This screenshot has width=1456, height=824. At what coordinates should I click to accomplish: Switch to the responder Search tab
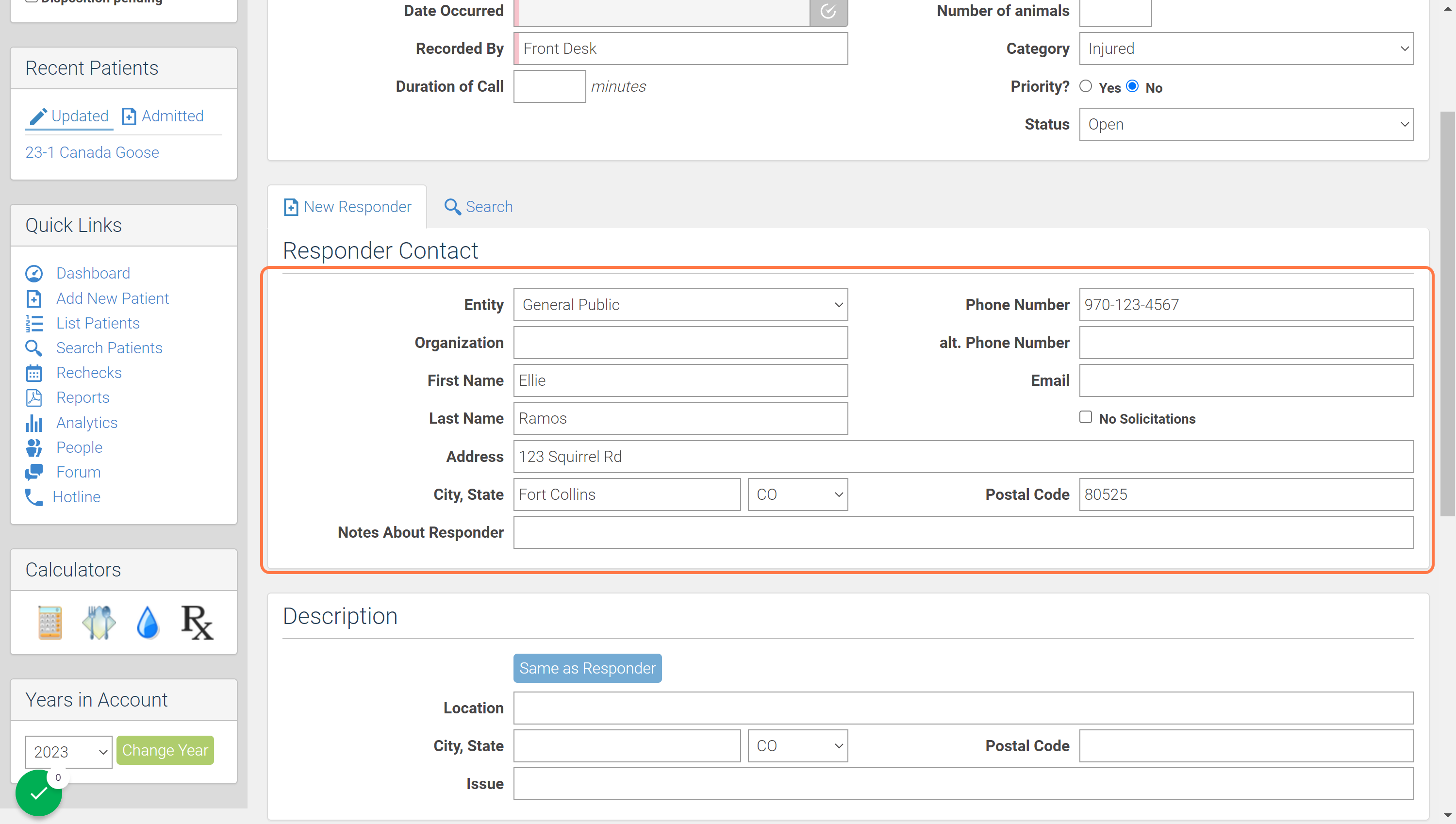pos(478,207)
